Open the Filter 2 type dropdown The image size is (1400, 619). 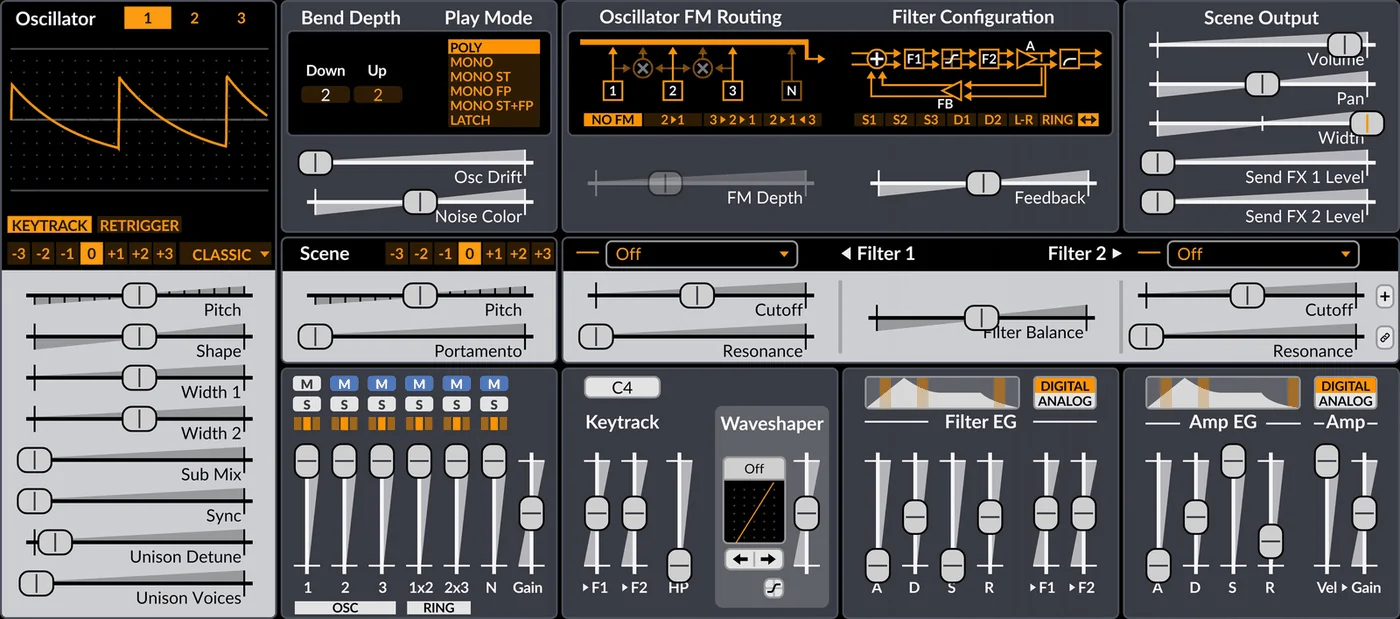point(1263,254)
